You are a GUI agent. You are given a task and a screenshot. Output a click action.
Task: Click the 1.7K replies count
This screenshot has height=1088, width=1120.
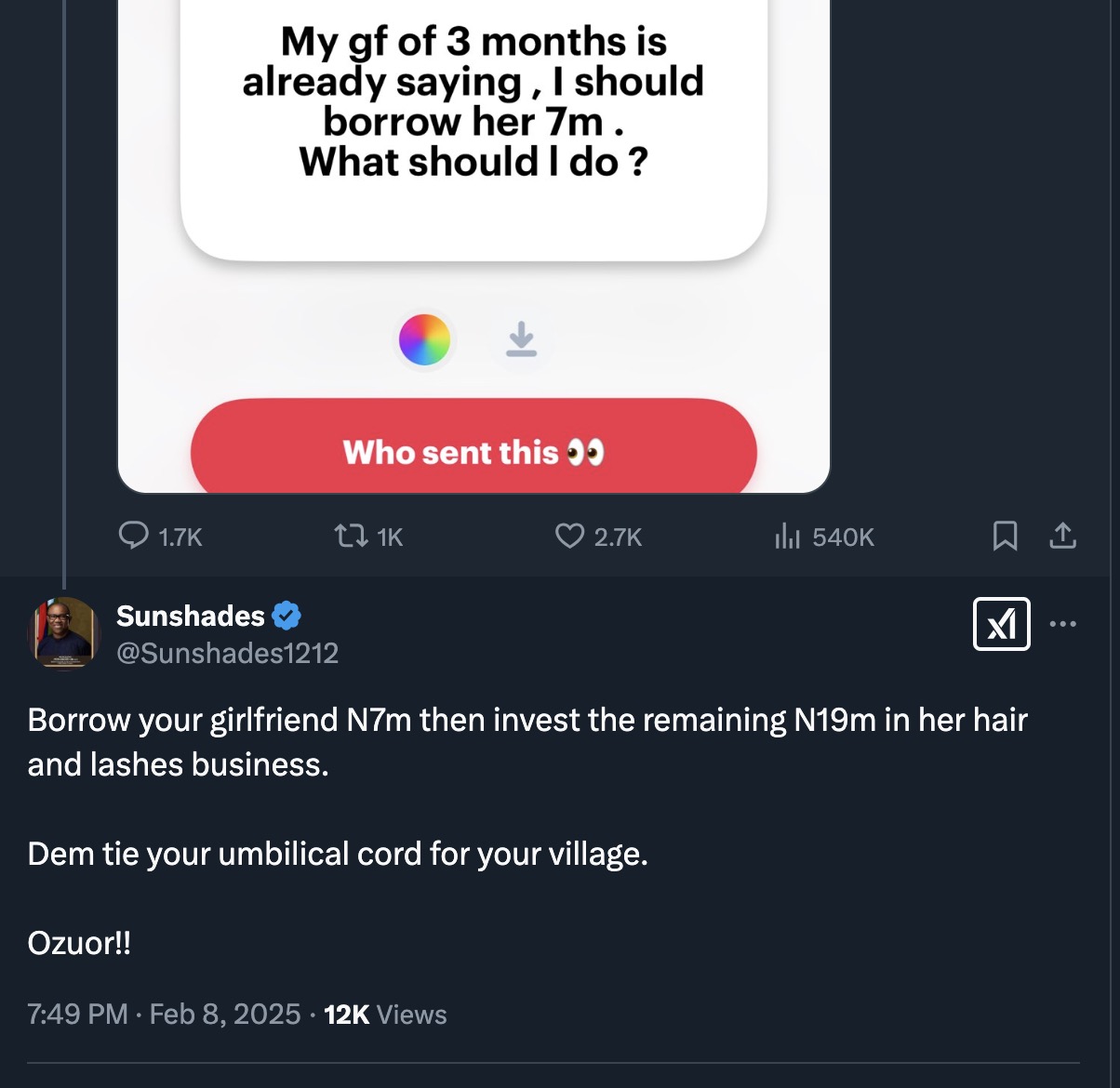pos(180,537)
